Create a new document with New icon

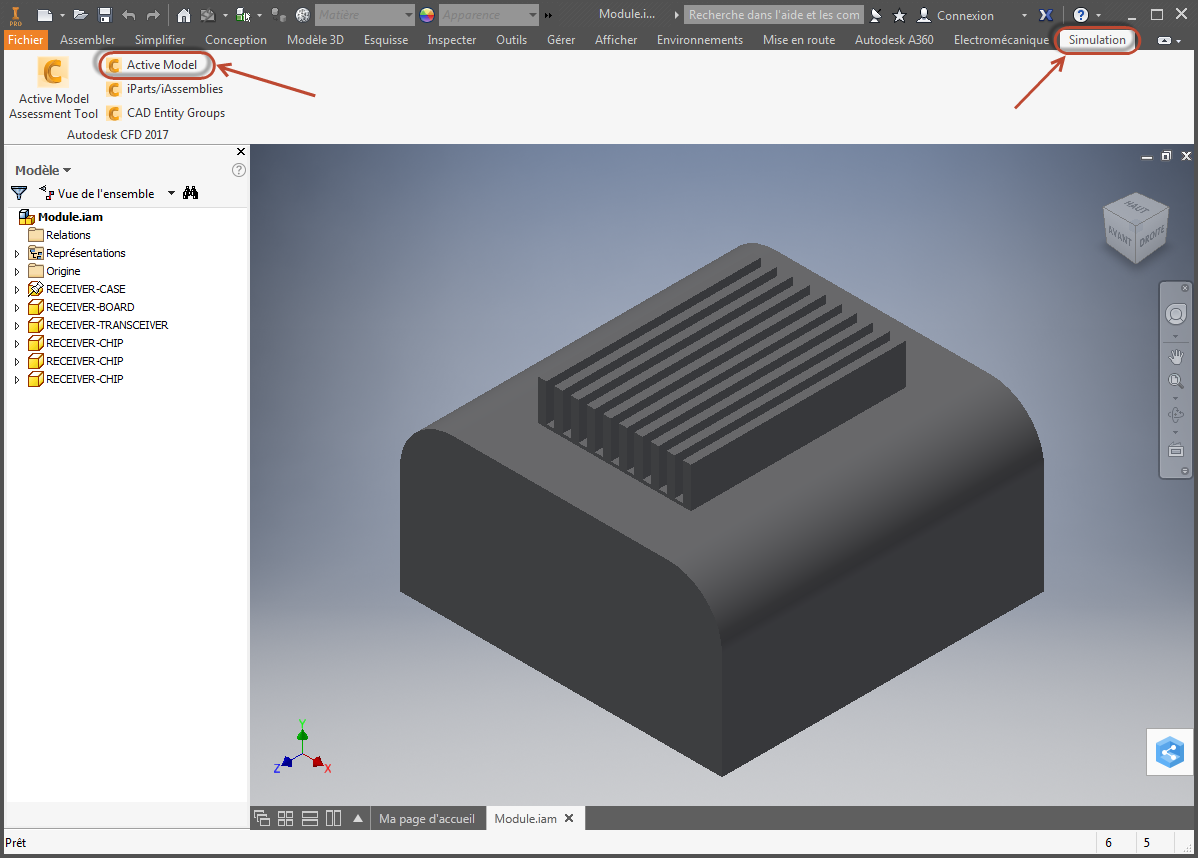pyautogui.click(x=45, y=15)
